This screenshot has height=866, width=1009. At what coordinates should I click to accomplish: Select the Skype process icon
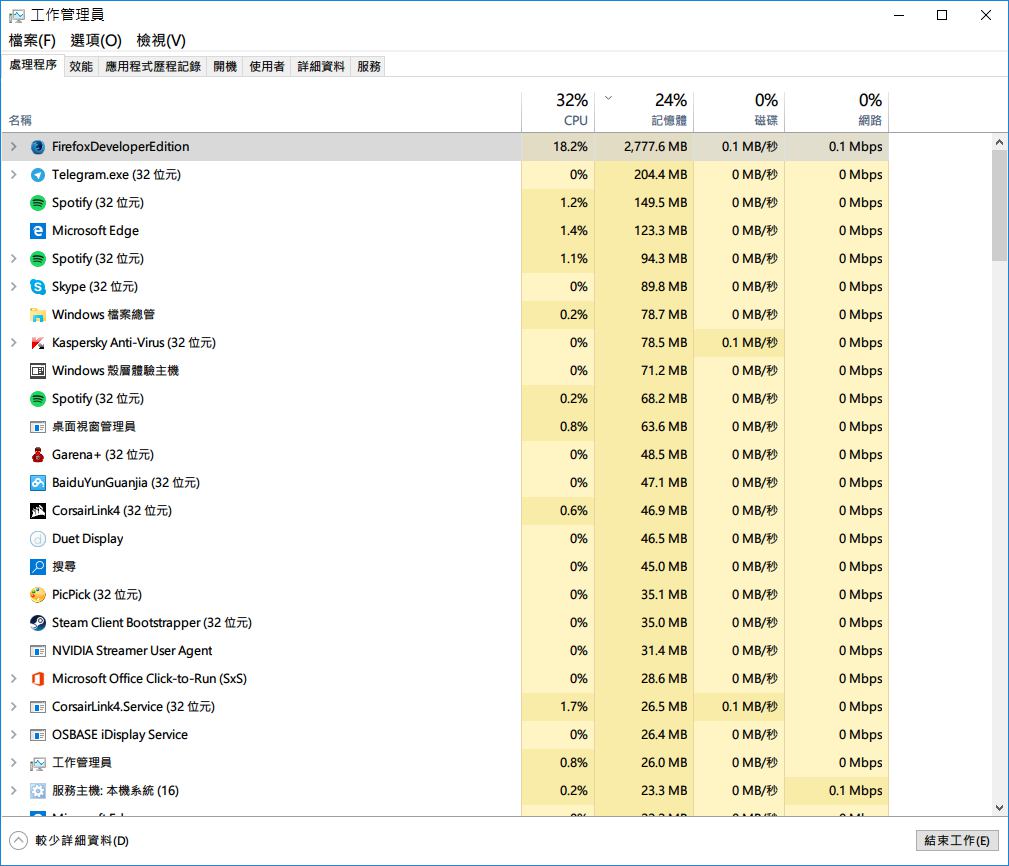coord(38,287)
